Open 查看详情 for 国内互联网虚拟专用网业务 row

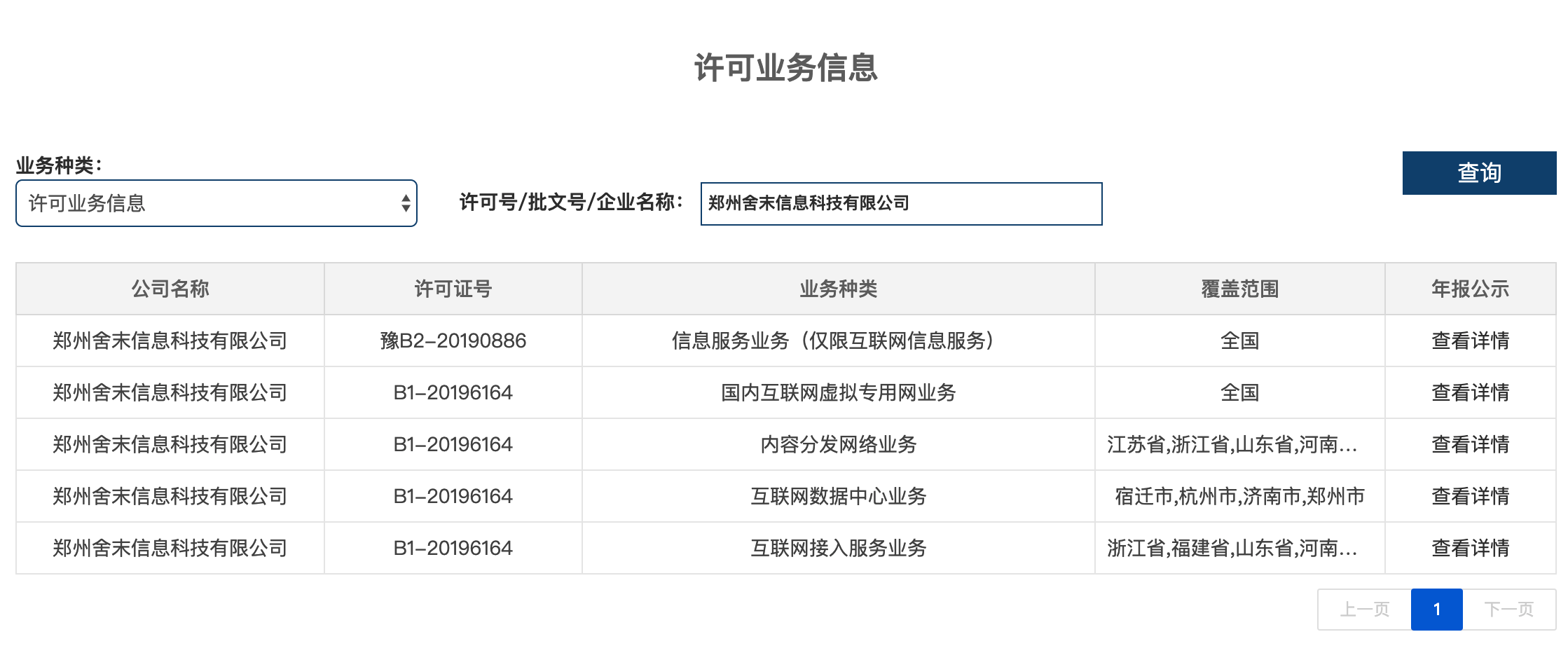coord(1470,392)
